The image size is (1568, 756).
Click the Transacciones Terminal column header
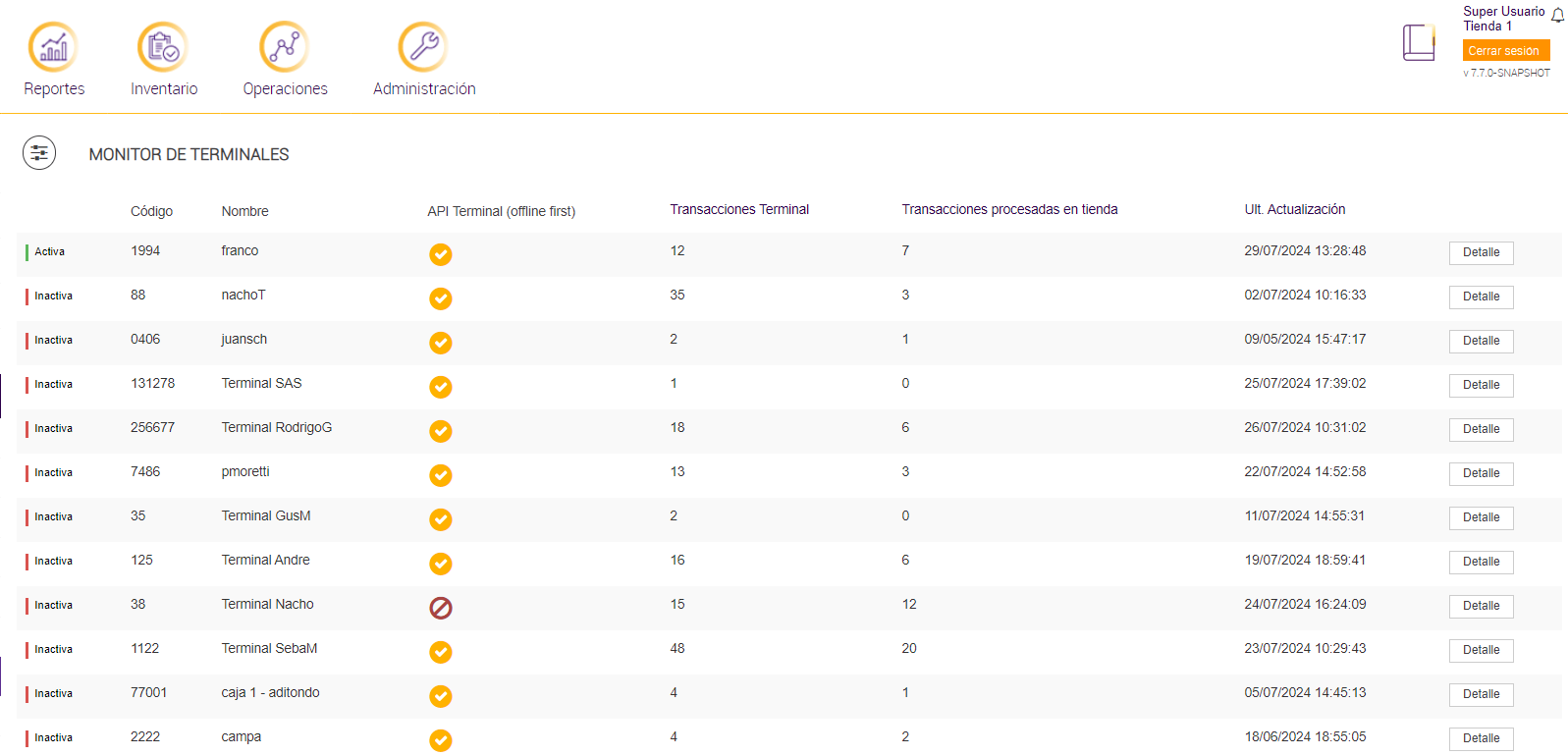click(739, 210)
